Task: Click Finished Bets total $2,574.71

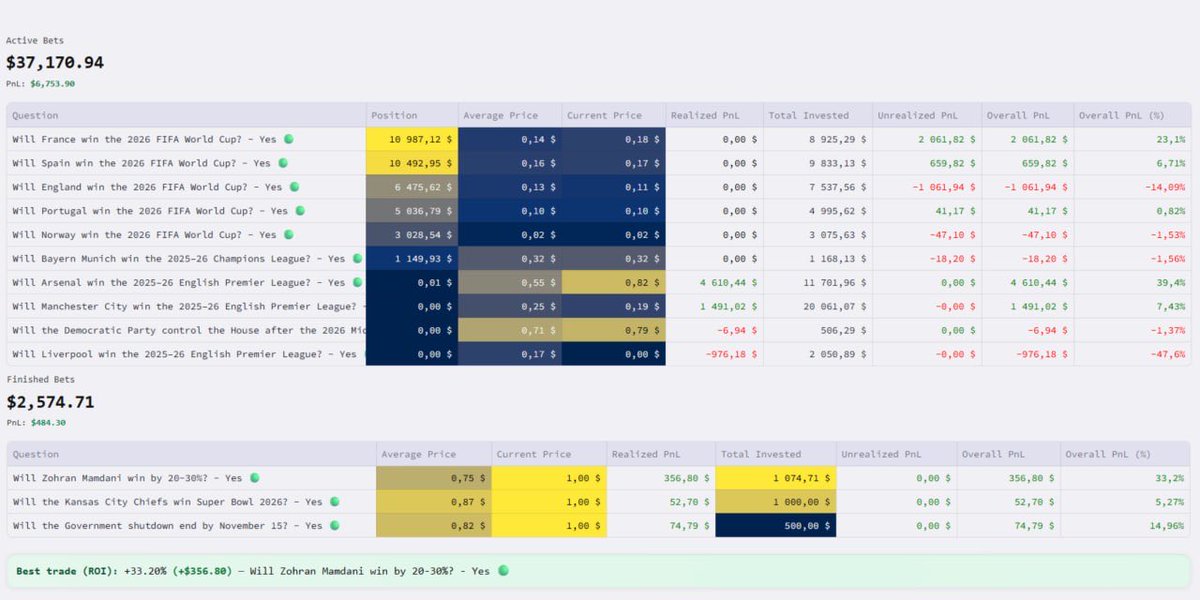Action: tap(51, 402)
